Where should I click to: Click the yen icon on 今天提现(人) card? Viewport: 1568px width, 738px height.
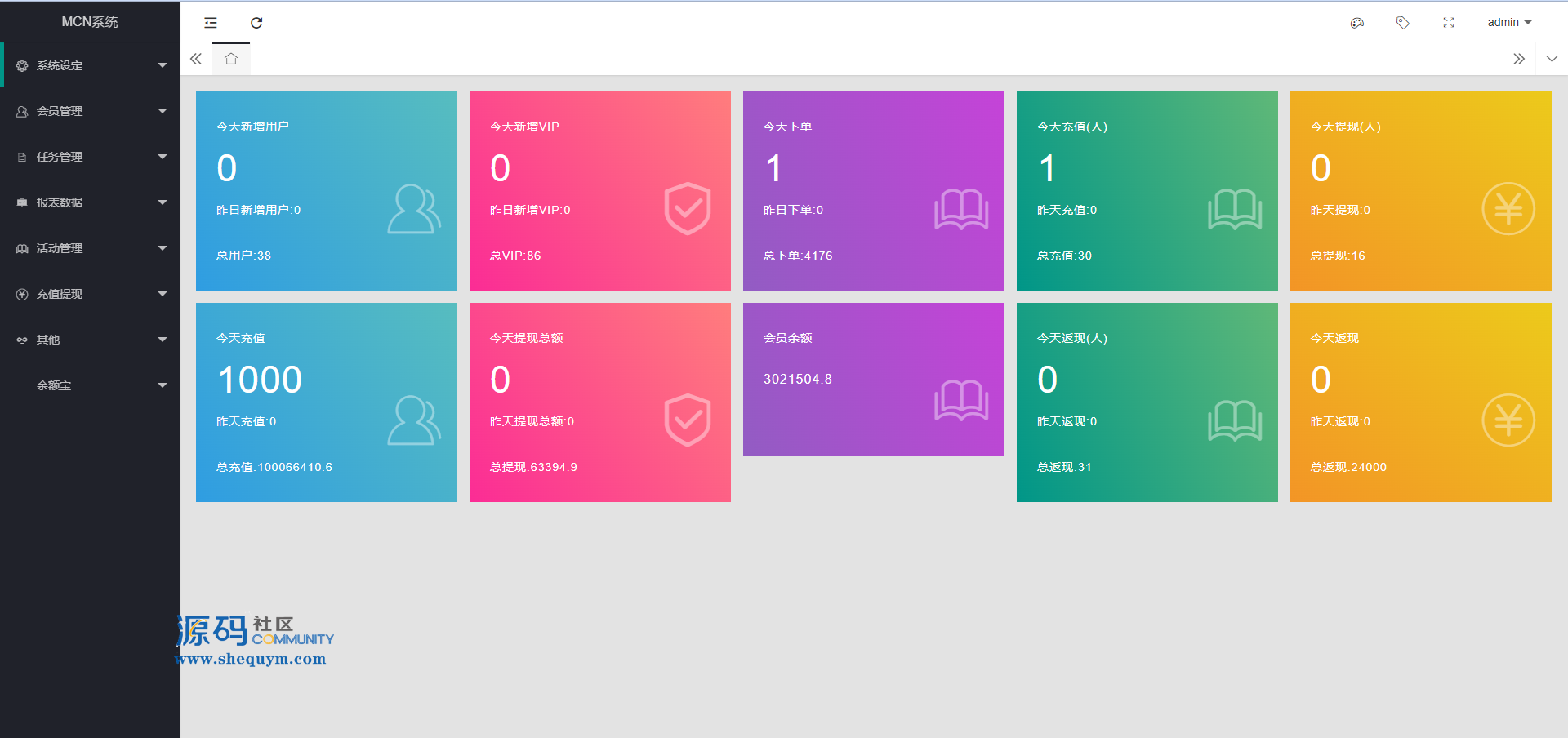pos(1508,209)
